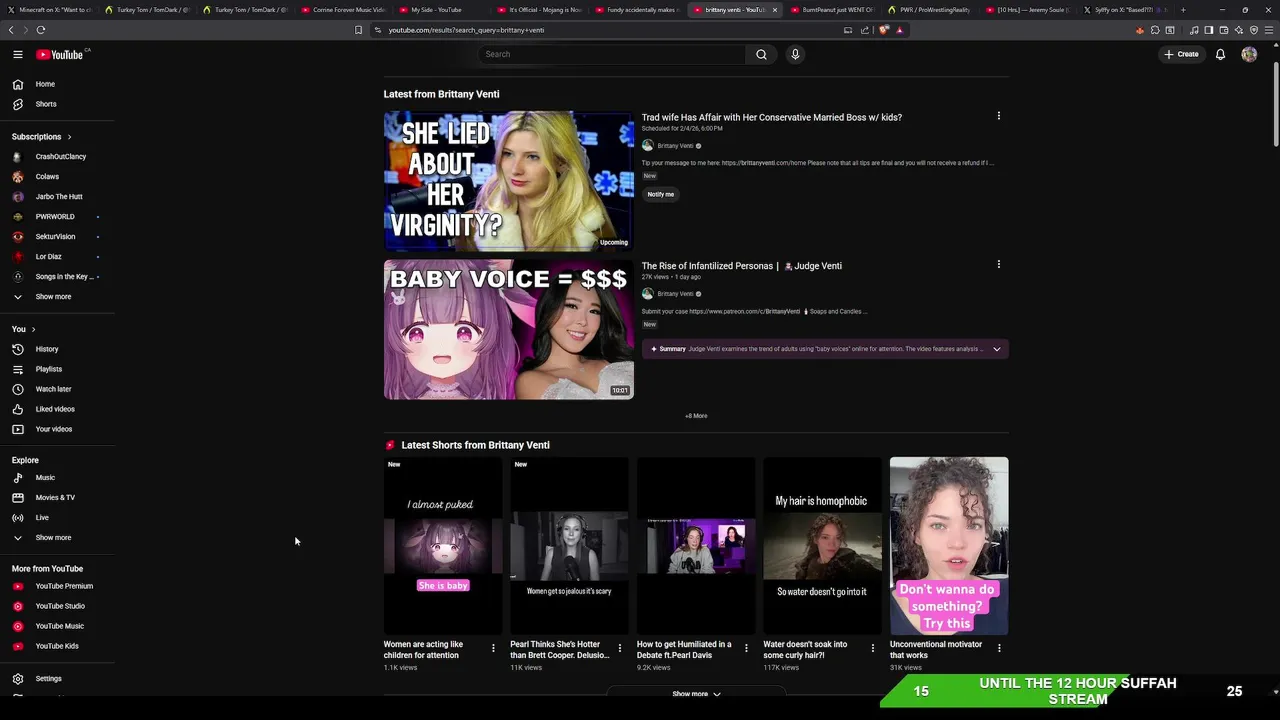
Task: Open the Subscriptions heading chevron
Action: click(x=69, y=137)
